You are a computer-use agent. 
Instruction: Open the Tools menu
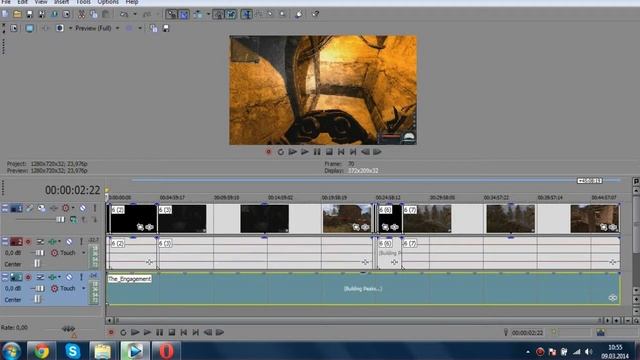pos(83,2)
